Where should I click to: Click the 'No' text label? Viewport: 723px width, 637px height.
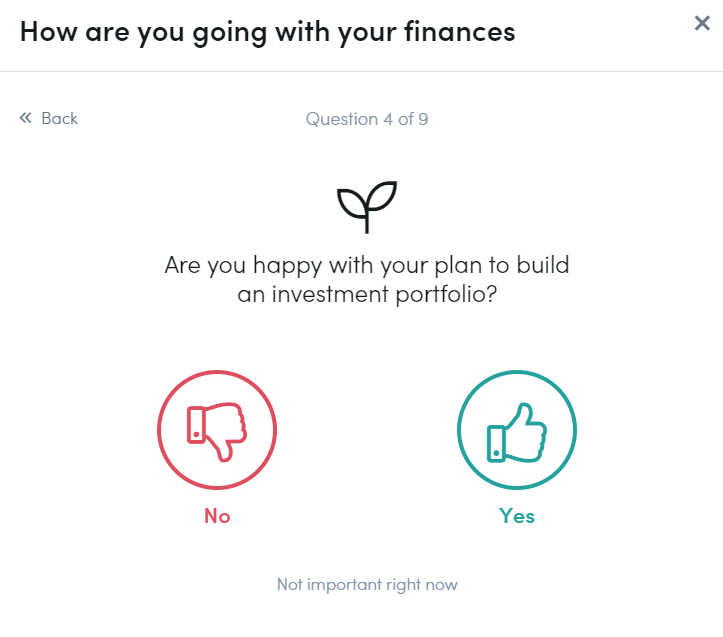217,516
